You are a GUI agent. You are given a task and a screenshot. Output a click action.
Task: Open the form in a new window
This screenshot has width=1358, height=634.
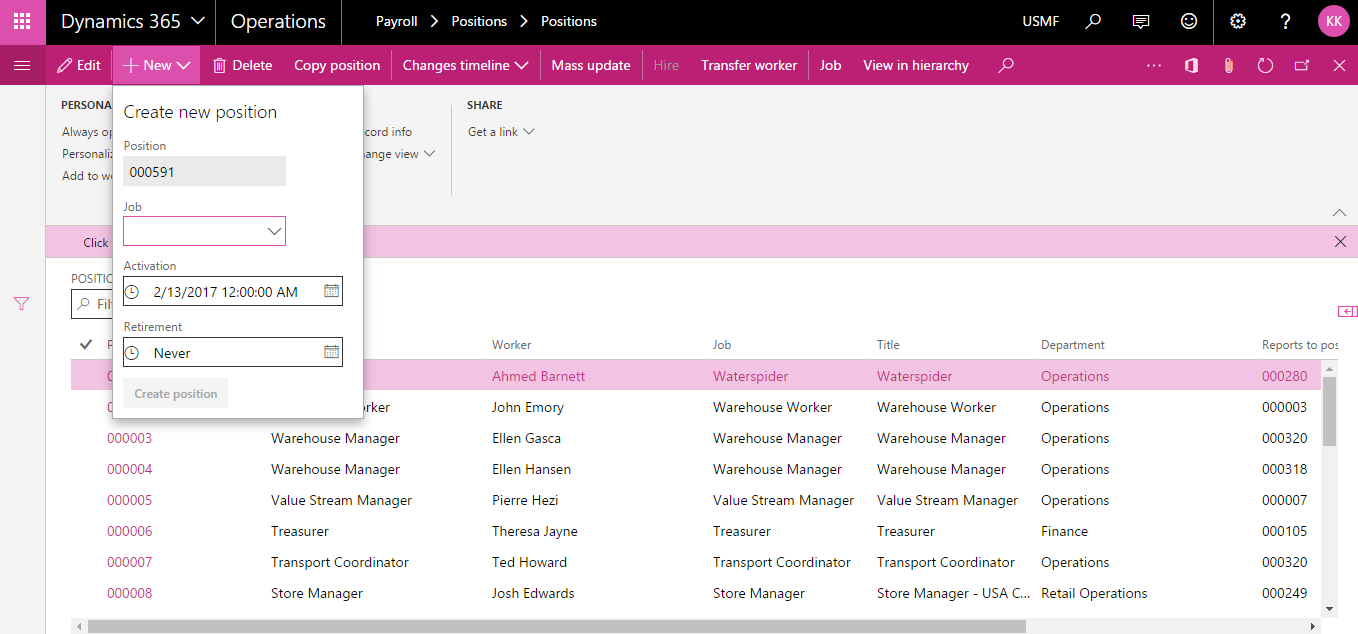(x=1302, y=64)
